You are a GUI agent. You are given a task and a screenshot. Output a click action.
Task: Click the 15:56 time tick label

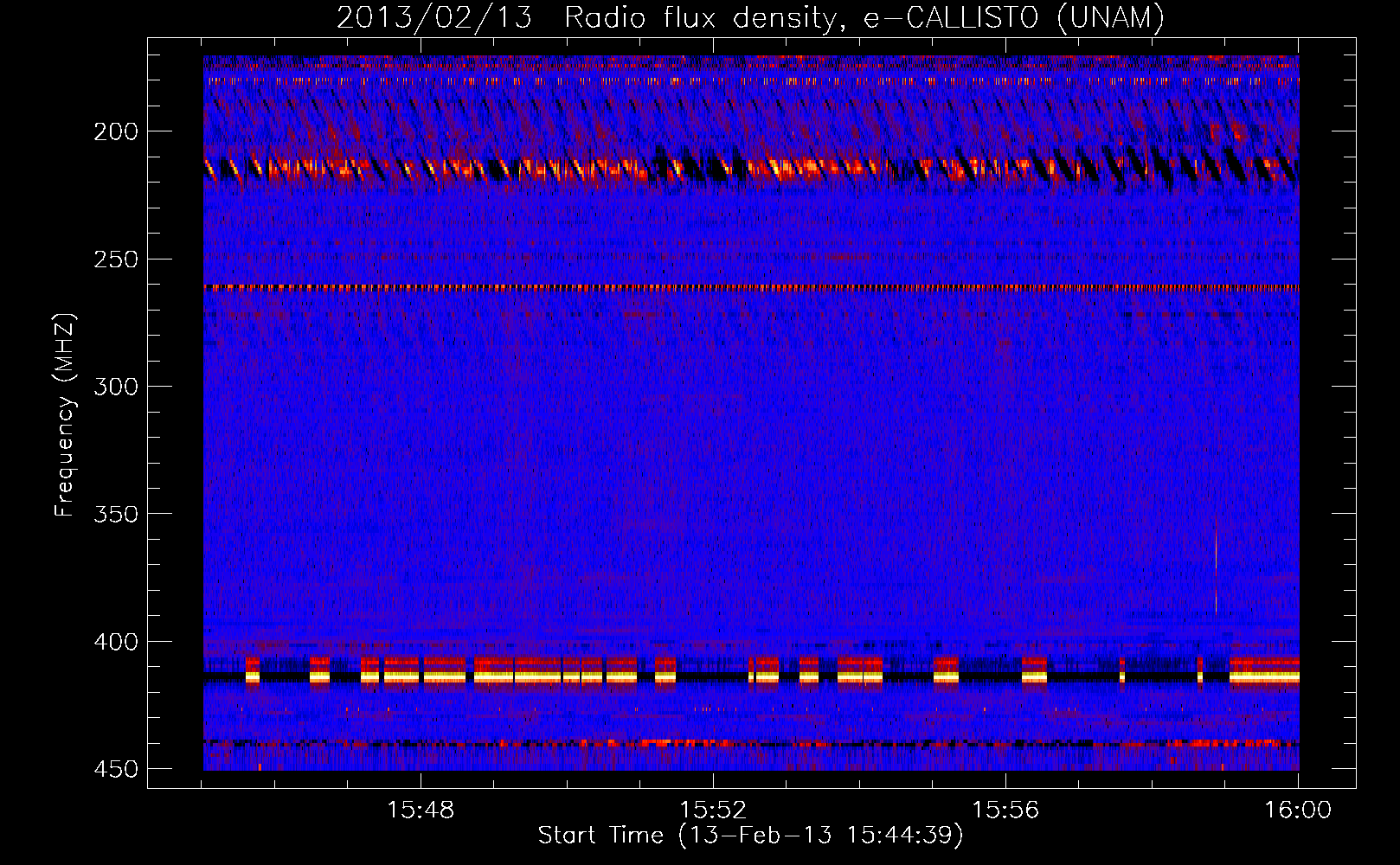[x=1005, y=811]
